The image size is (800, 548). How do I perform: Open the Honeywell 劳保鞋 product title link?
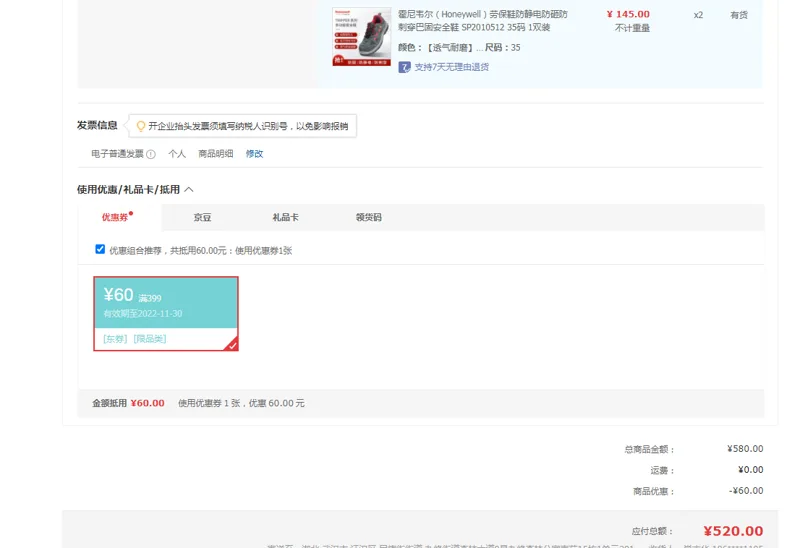(x=482, y=21)
